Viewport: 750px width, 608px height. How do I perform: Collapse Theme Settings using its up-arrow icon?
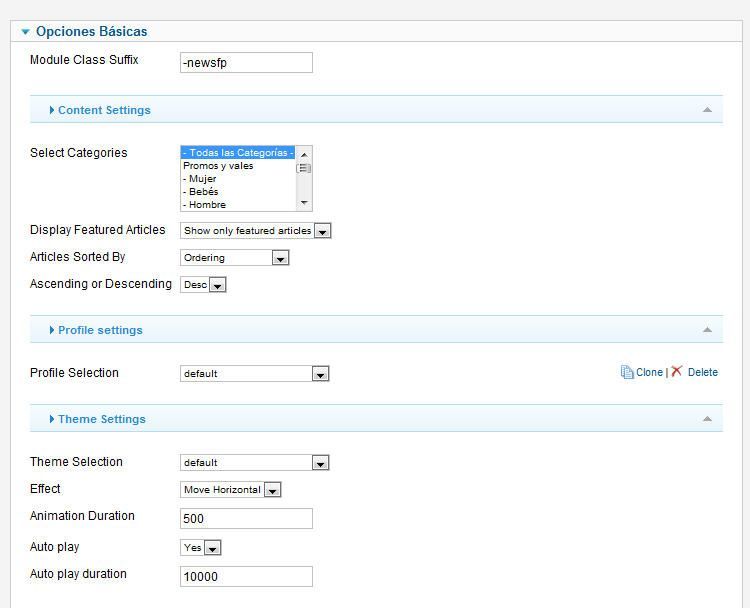(x=707, y=419)
